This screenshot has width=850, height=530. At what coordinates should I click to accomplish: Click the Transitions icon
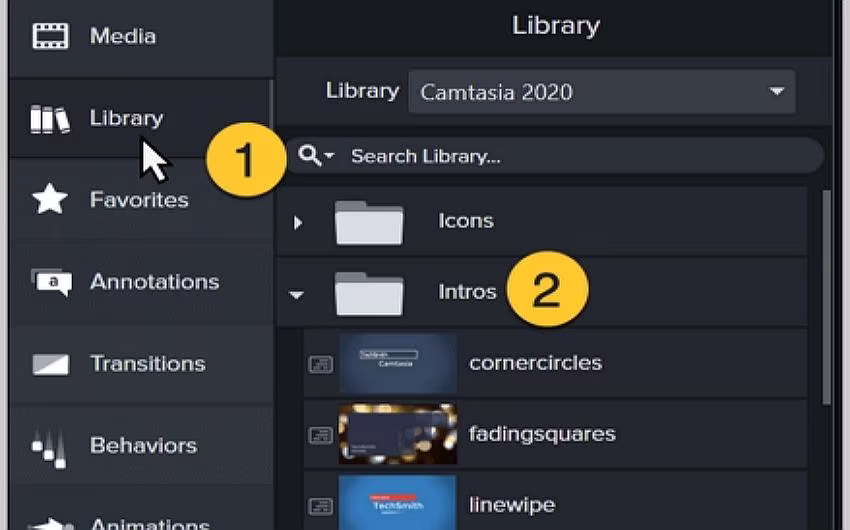50,365
